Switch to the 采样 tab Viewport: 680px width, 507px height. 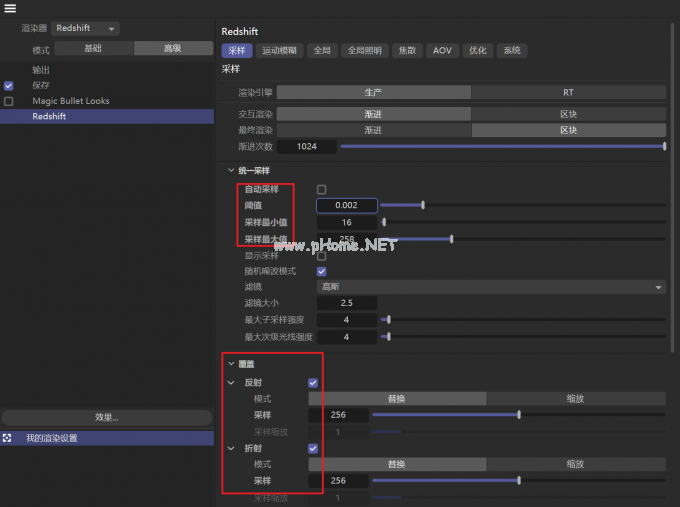[x=237, y=51]
